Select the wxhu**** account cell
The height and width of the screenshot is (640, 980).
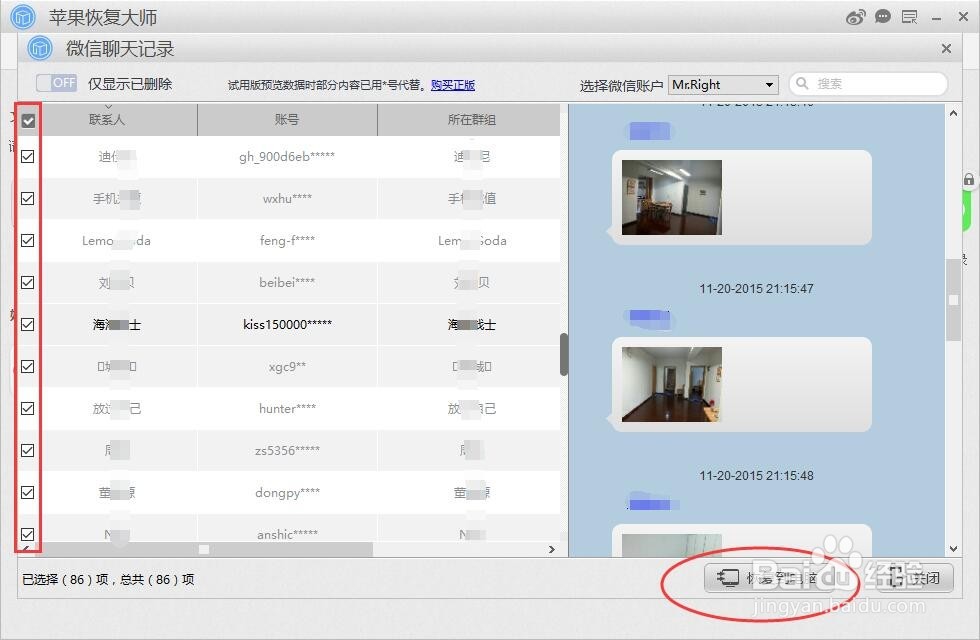[x=288, y=198]
